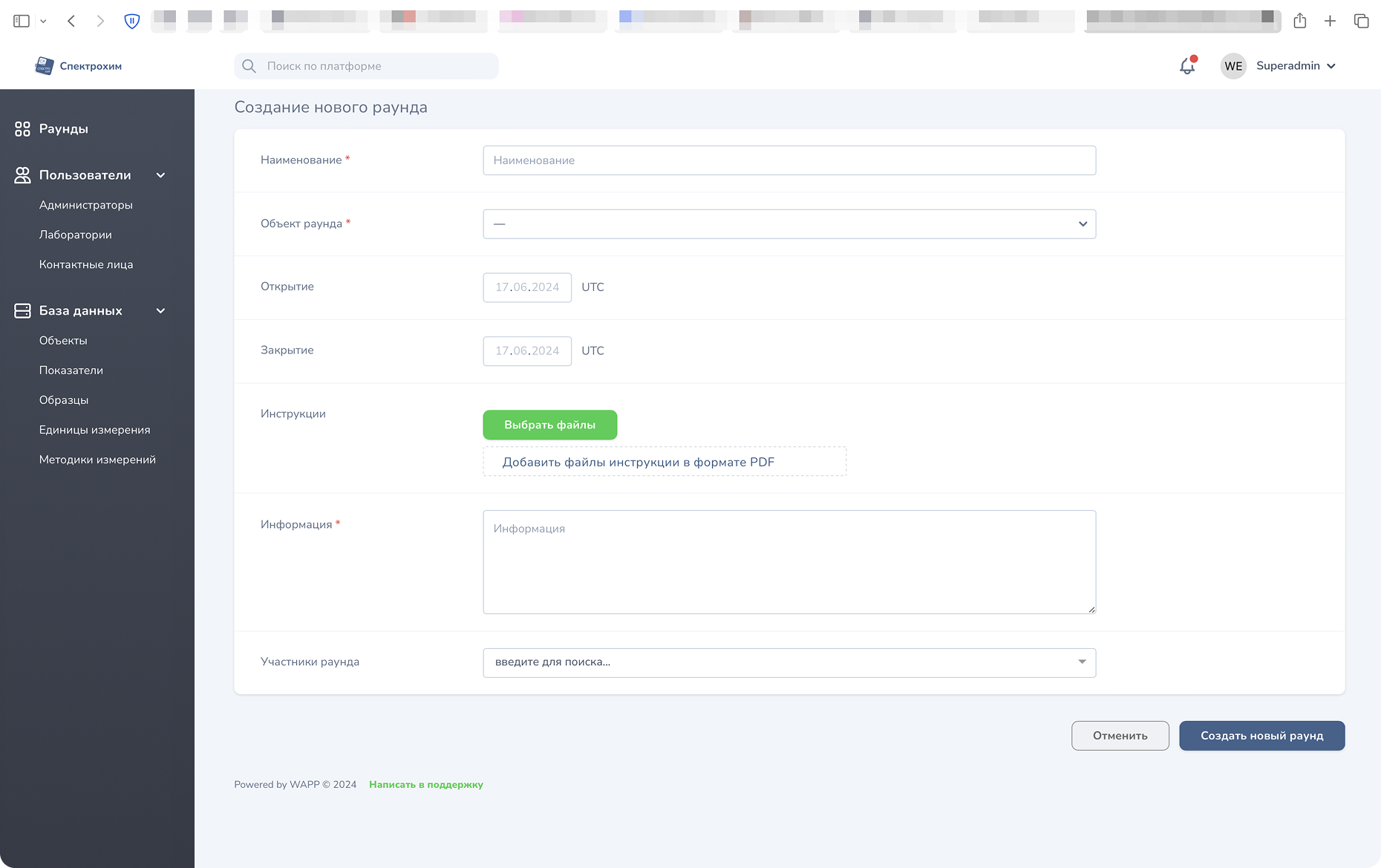
Task: Open the Написать в поддержку link
Action: [x=425, y=784]
